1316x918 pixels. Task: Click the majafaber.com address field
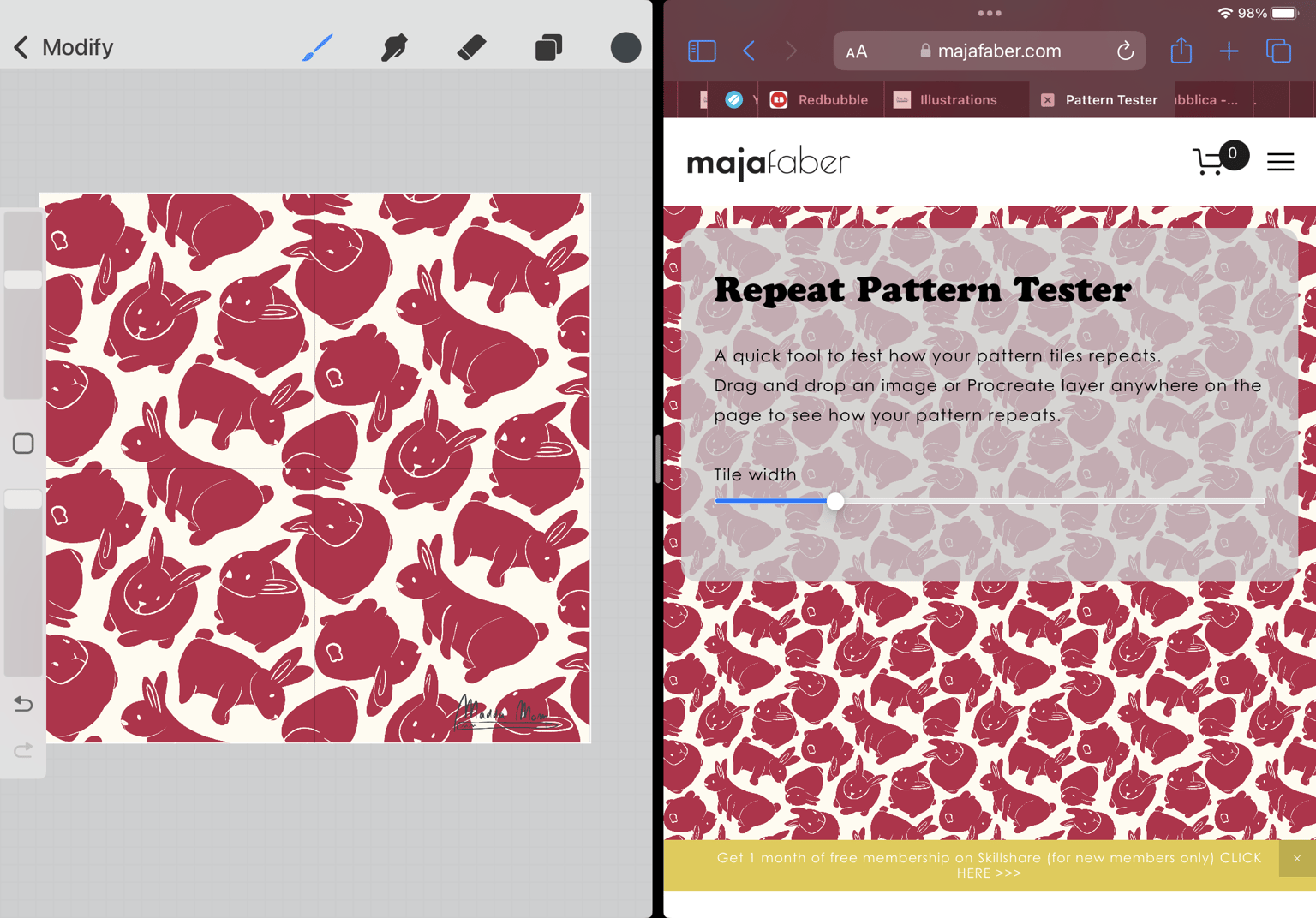coord(990,51)
